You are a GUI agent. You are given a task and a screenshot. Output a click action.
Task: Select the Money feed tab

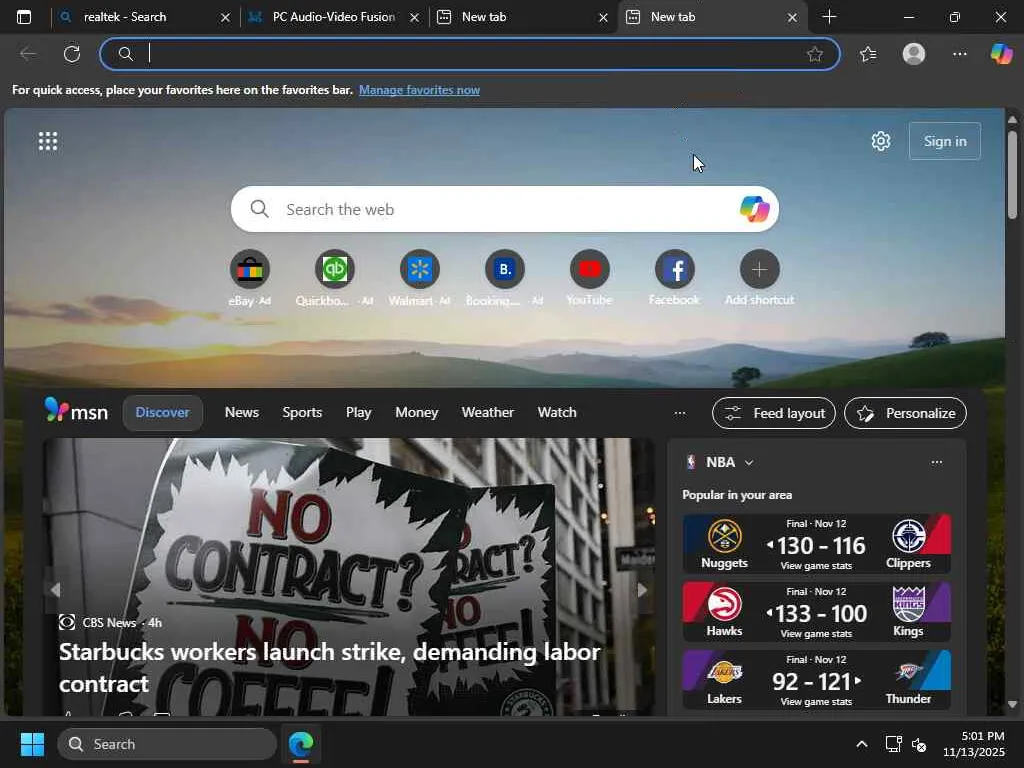click(x=417, y=413)
